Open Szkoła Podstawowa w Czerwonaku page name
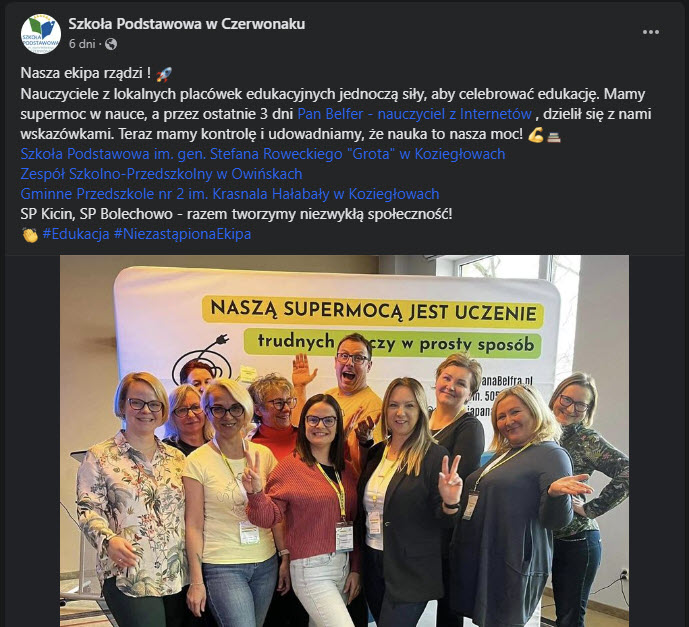The image size is (689, 627). click(186, 24)
